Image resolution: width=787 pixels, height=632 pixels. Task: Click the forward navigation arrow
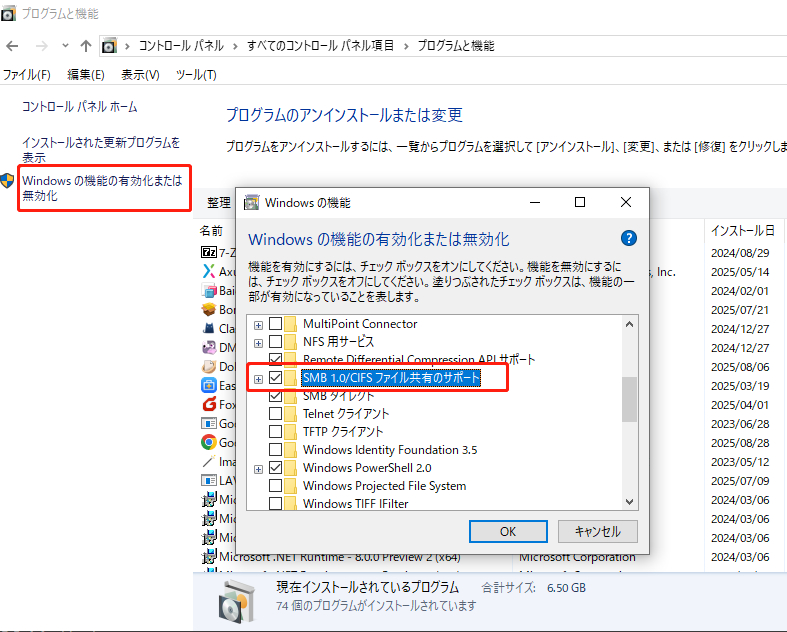[x=42, y=46]
